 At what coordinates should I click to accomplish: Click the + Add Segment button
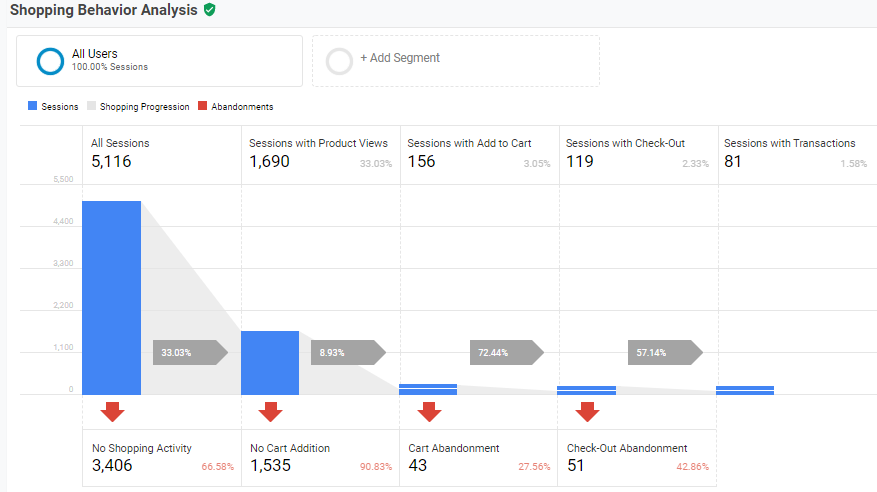click(455, 60)
